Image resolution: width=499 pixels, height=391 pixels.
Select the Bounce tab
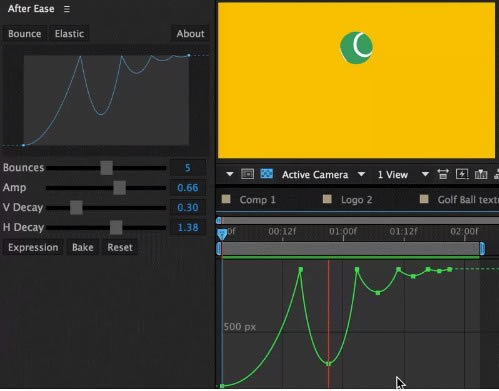[25, 34]
